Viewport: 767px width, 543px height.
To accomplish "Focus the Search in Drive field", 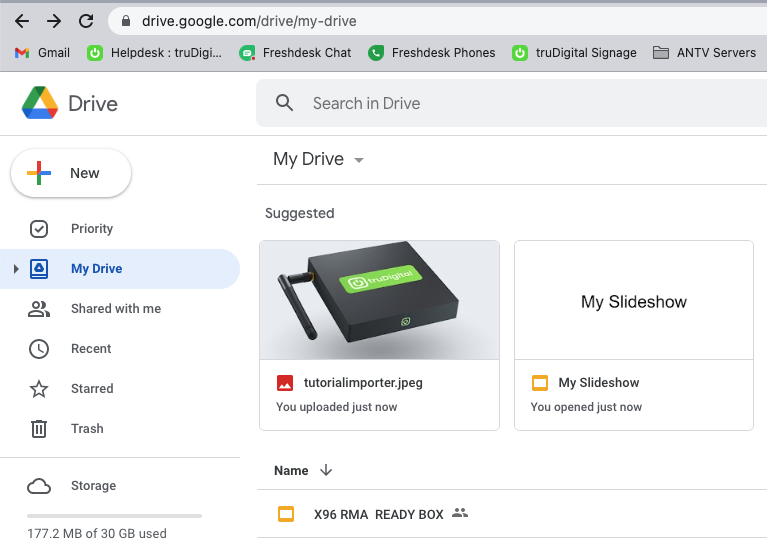I will pos(512,103).
